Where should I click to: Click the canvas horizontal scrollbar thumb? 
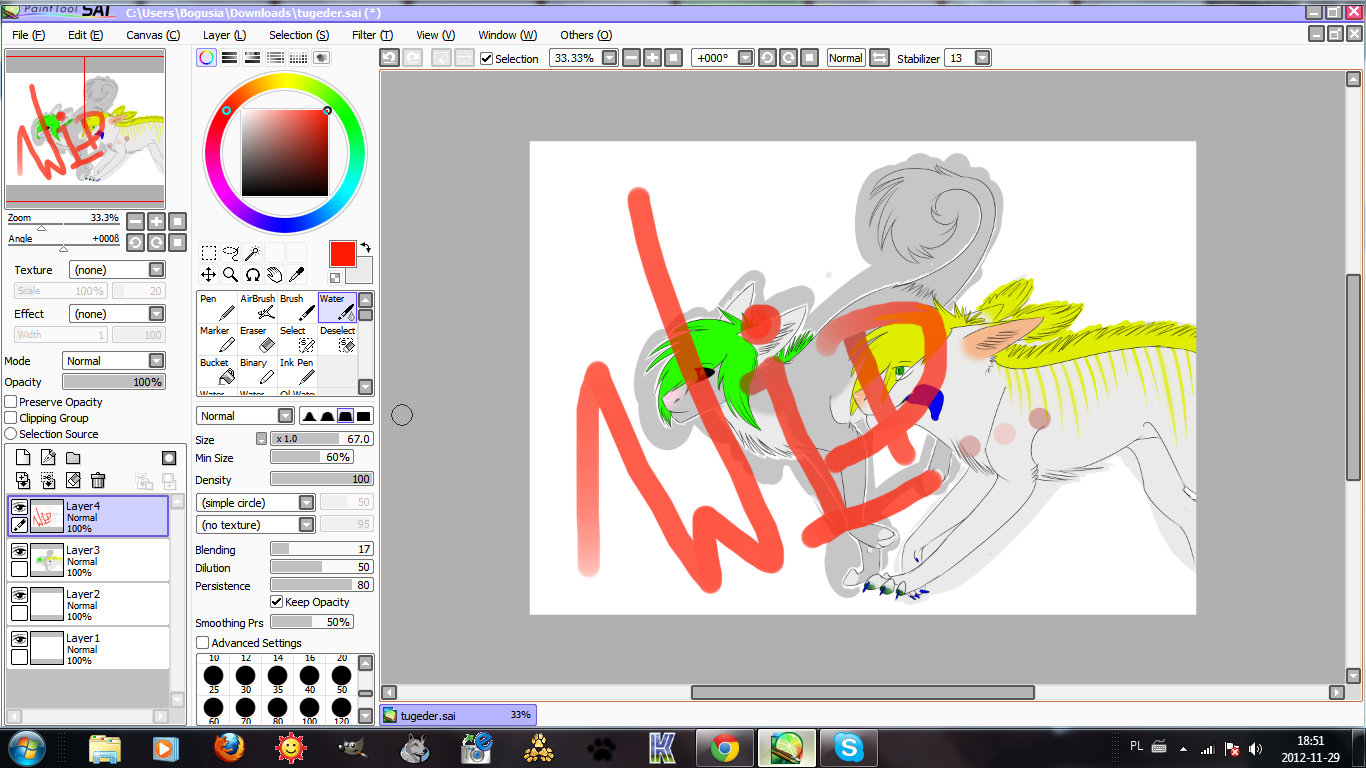[863, 692]
